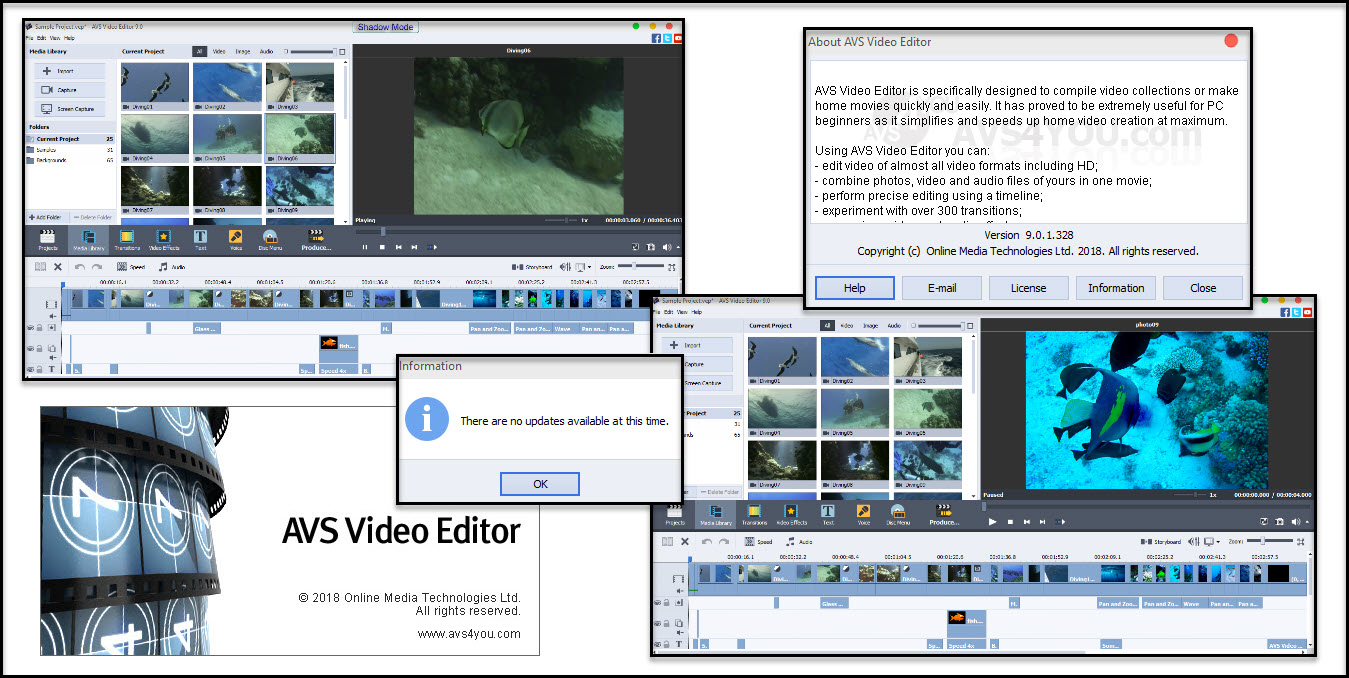This screenshot has width=1349, height=678.
Task: Click Add Folder in the upper-left editor
Action: pos(46,217)
